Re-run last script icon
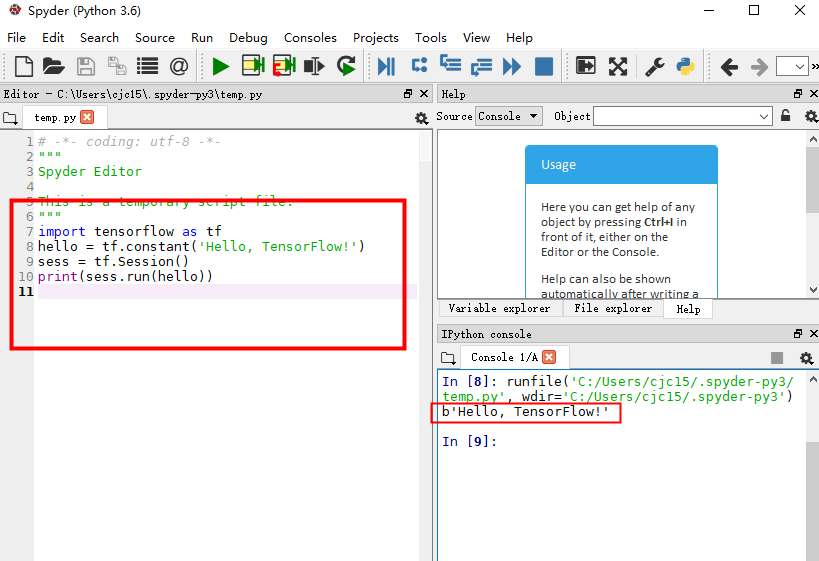This screenshot has width=819, height=561. click(346, 66)
